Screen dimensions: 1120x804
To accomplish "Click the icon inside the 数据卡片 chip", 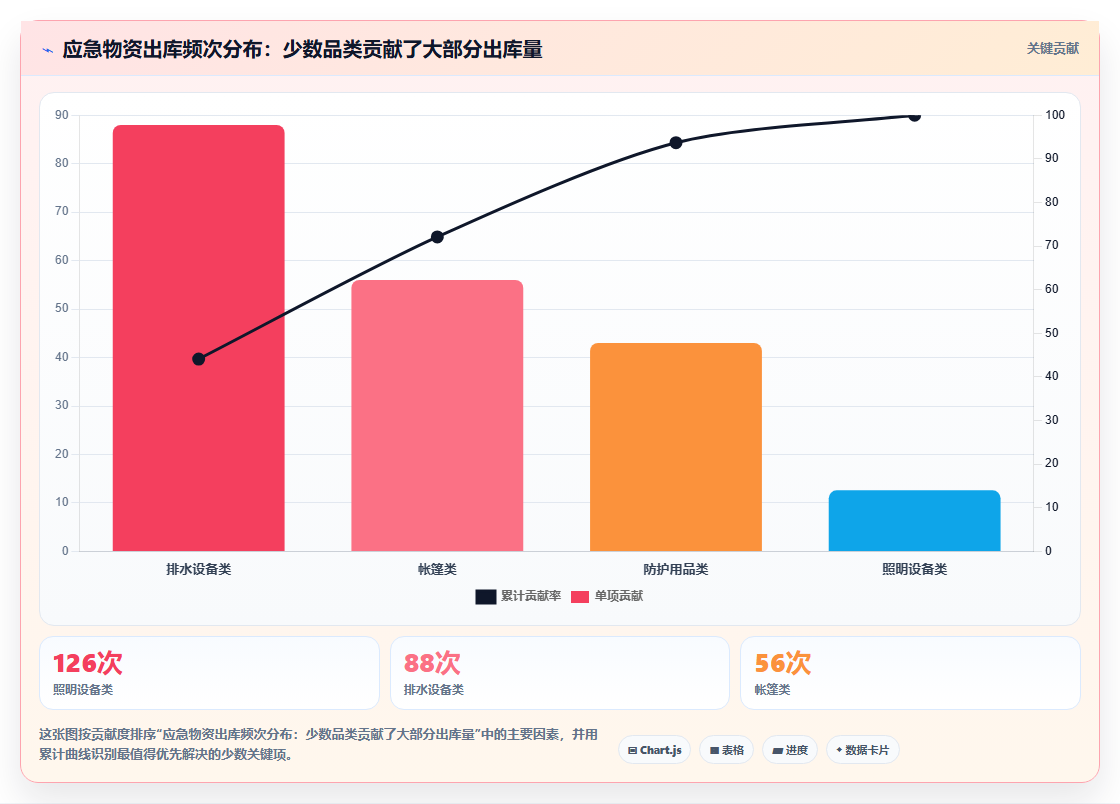I will 839,750.
